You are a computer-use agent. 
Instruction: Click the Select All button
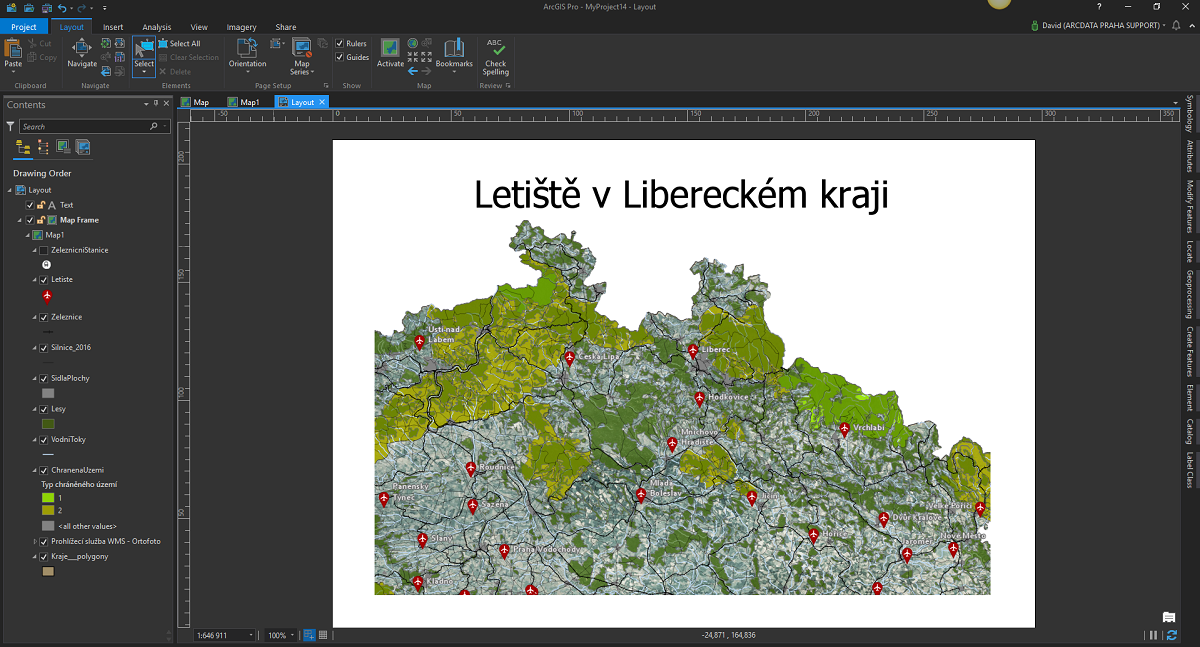[x=180, y=44]
